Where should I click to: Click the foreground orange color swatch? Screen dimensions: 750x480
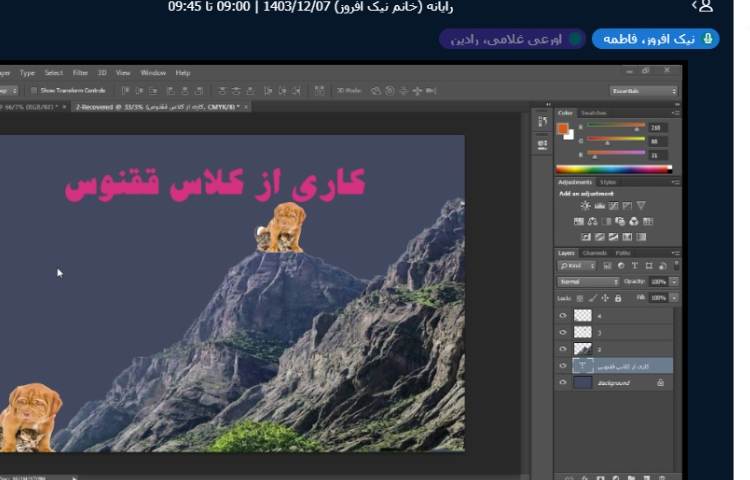pyautogui.click(x=562, y=128)
